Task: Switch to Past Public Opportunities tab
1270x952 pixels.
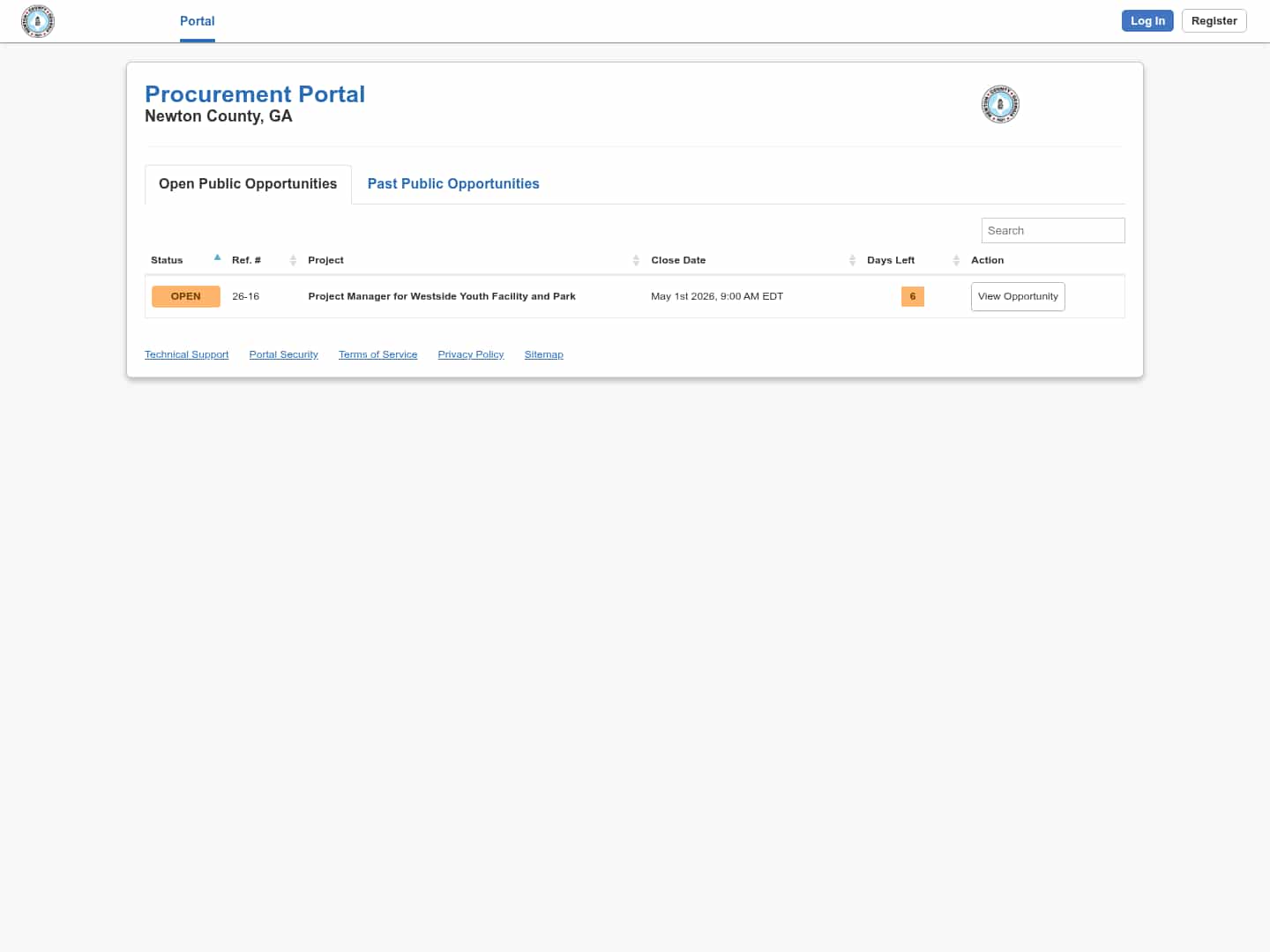Action: pyautogui.click(x=453, y=184)
